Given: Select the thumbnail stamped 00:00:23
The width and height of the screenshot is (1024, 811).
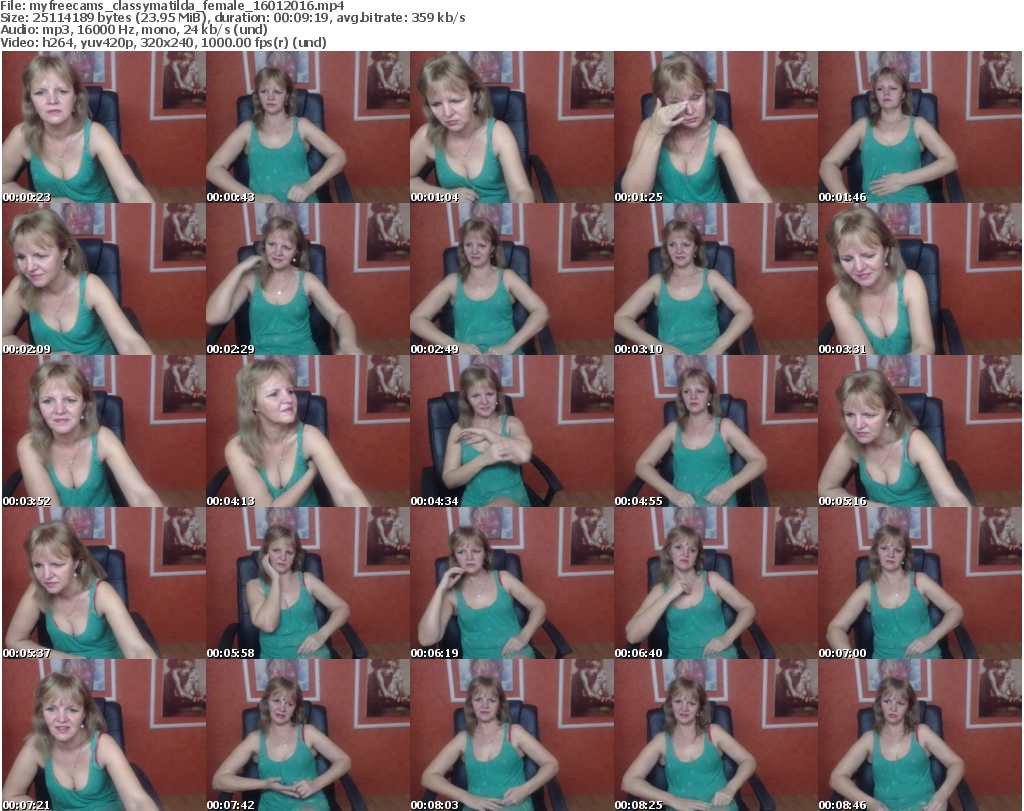Looking at the screenshot, I should click(104, 127).
